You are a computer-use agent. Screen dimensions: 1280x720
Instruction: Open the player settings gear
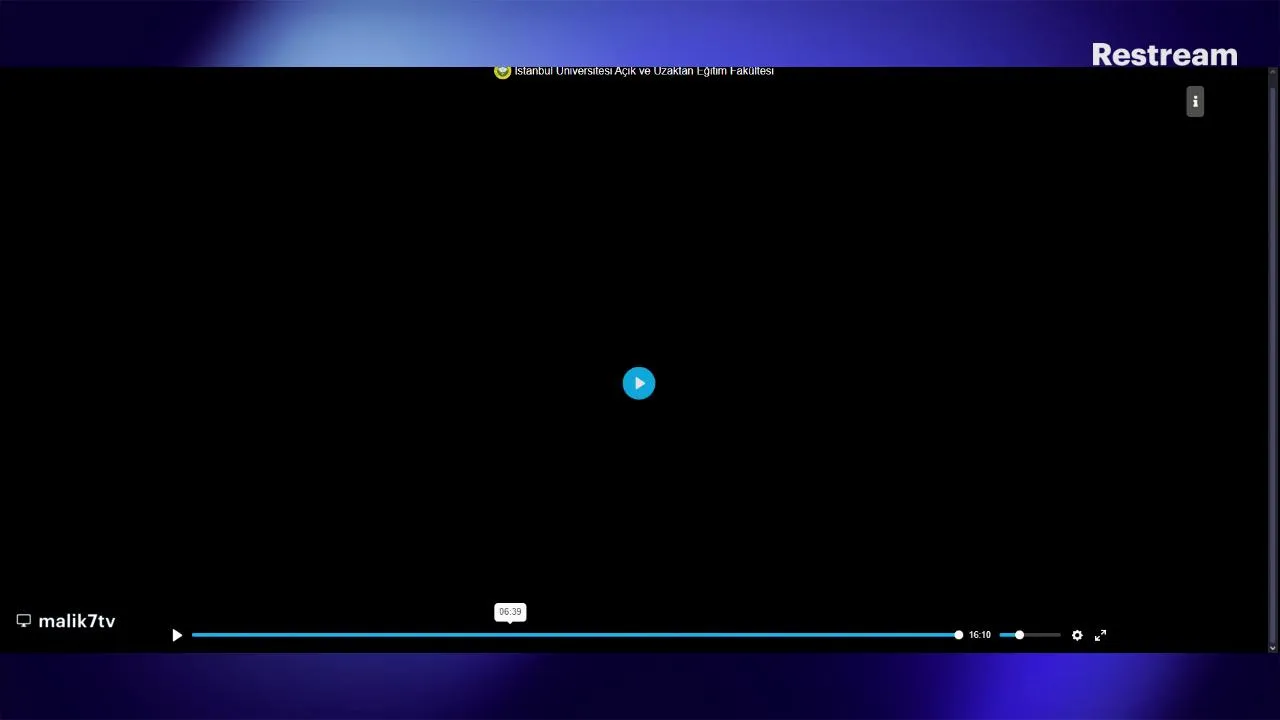coord(1077,635)
